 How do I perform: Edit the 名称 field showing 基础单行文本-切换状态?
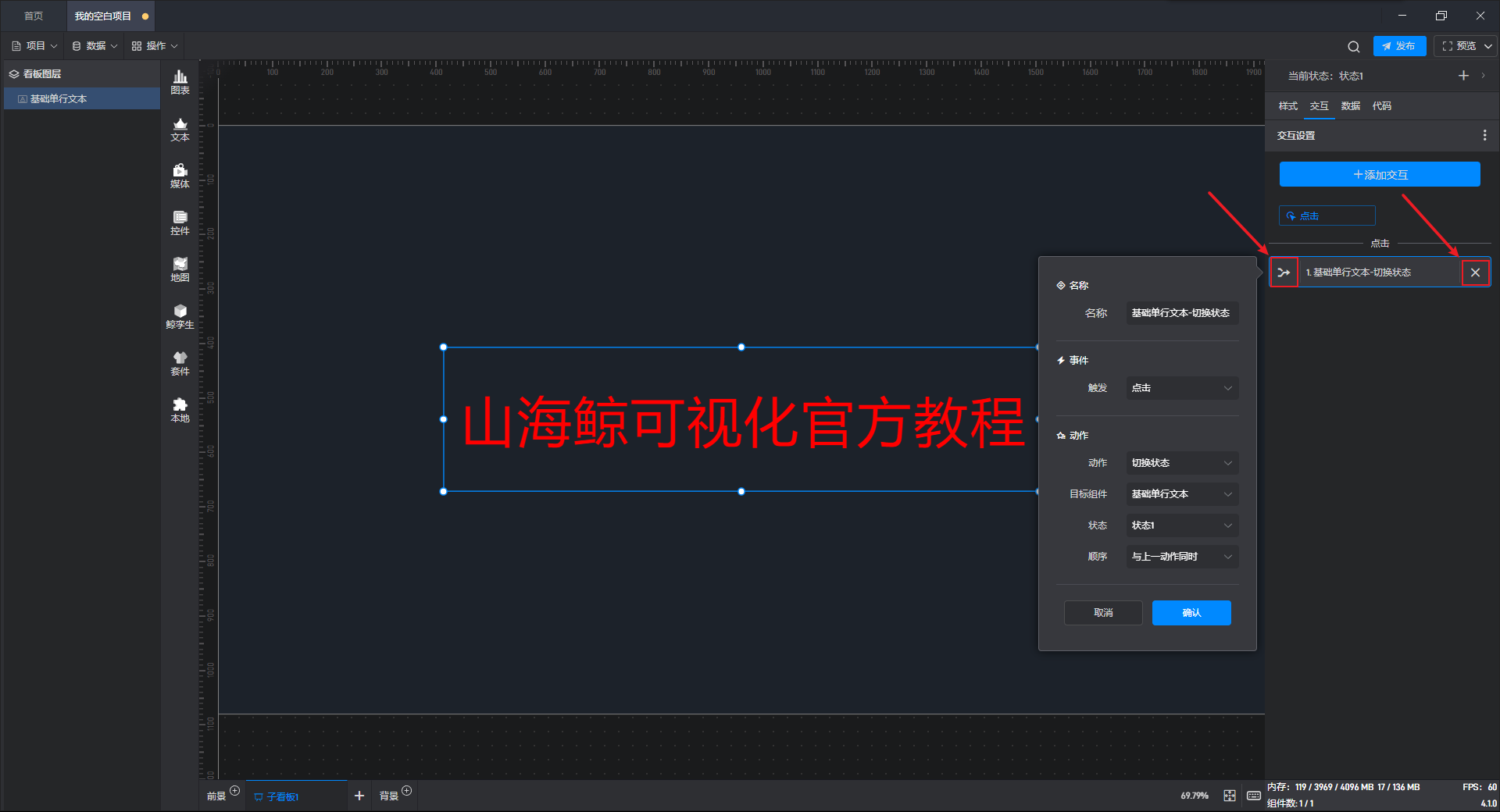1182,313
